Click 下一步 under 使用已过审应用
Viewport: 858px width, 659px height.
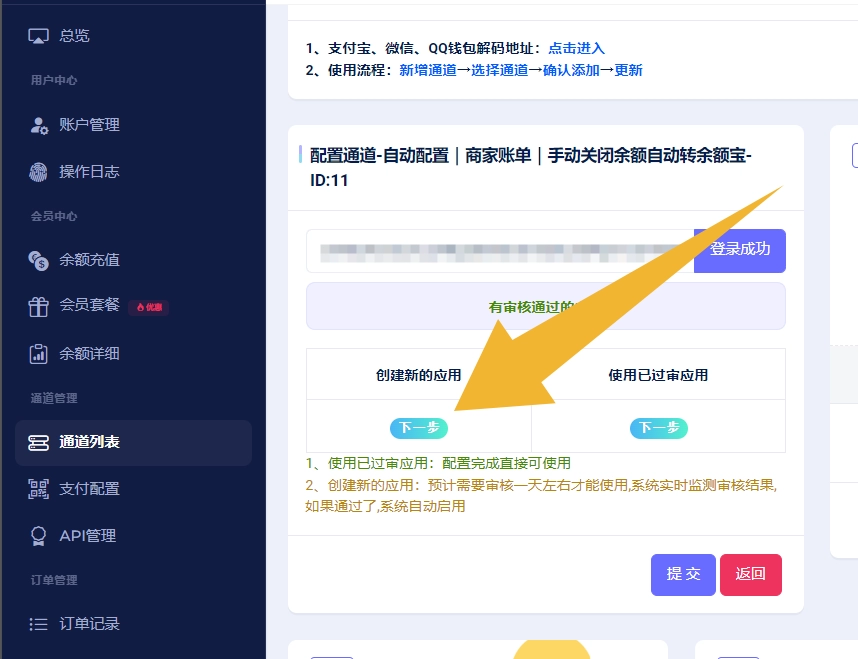click(658, 428)
